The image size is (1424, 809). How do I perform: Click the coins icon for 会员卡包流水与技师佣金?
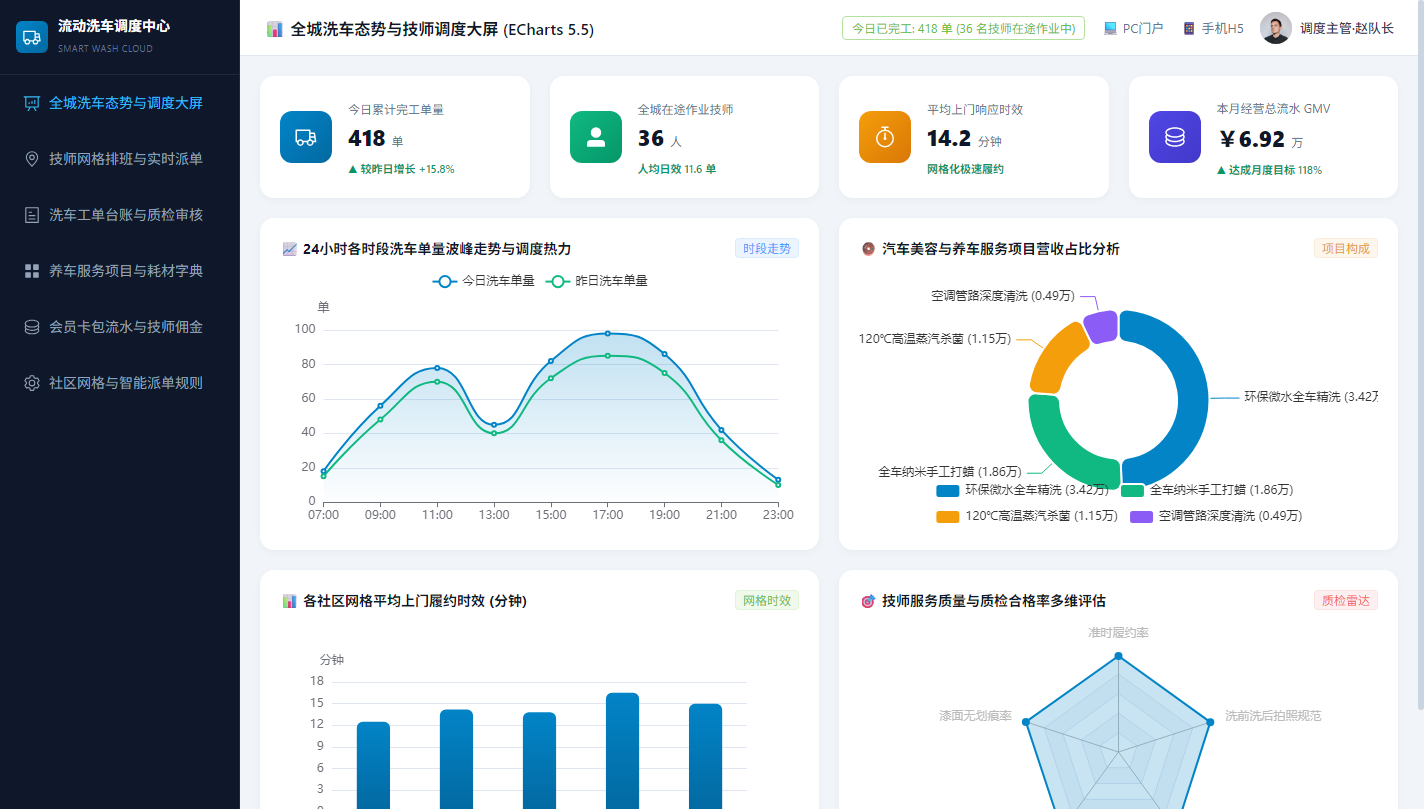32,327
